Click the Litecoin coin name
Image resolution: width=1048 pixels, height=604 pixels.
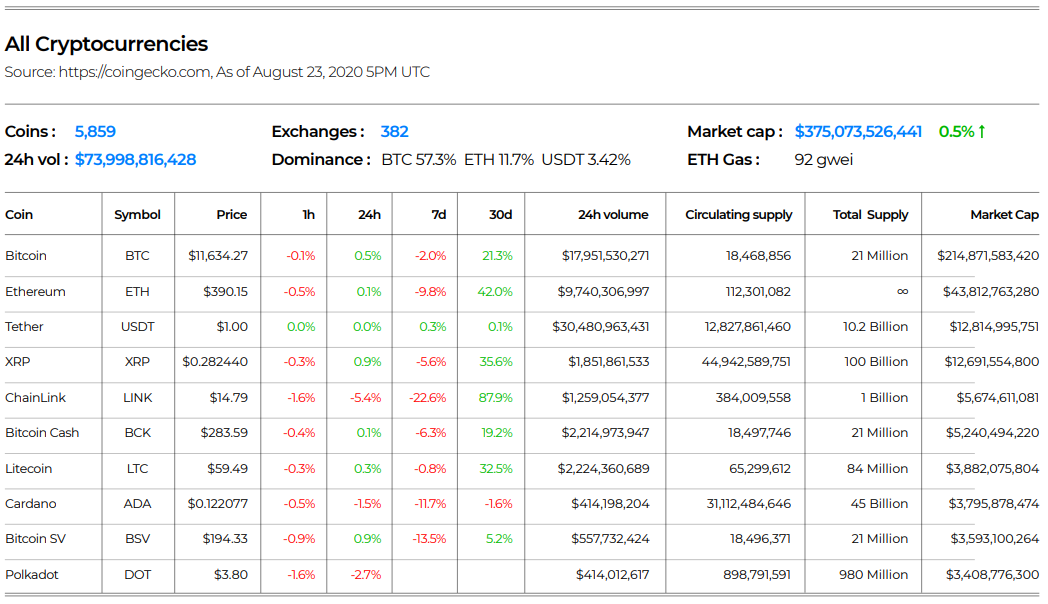pyautogui.click(x=28, y=468)
